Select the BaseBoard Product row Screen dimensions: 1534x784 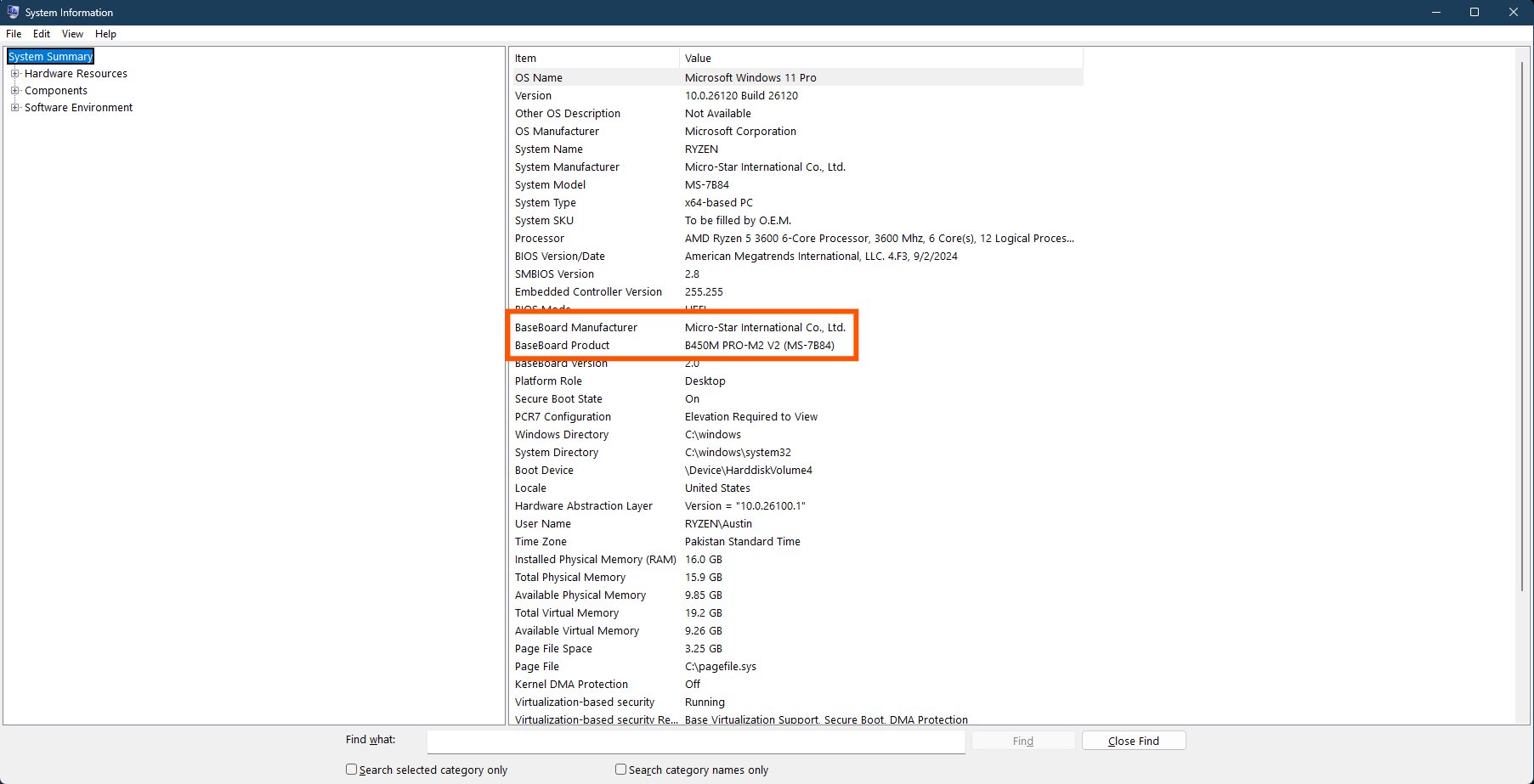click(x=796, y=345)
